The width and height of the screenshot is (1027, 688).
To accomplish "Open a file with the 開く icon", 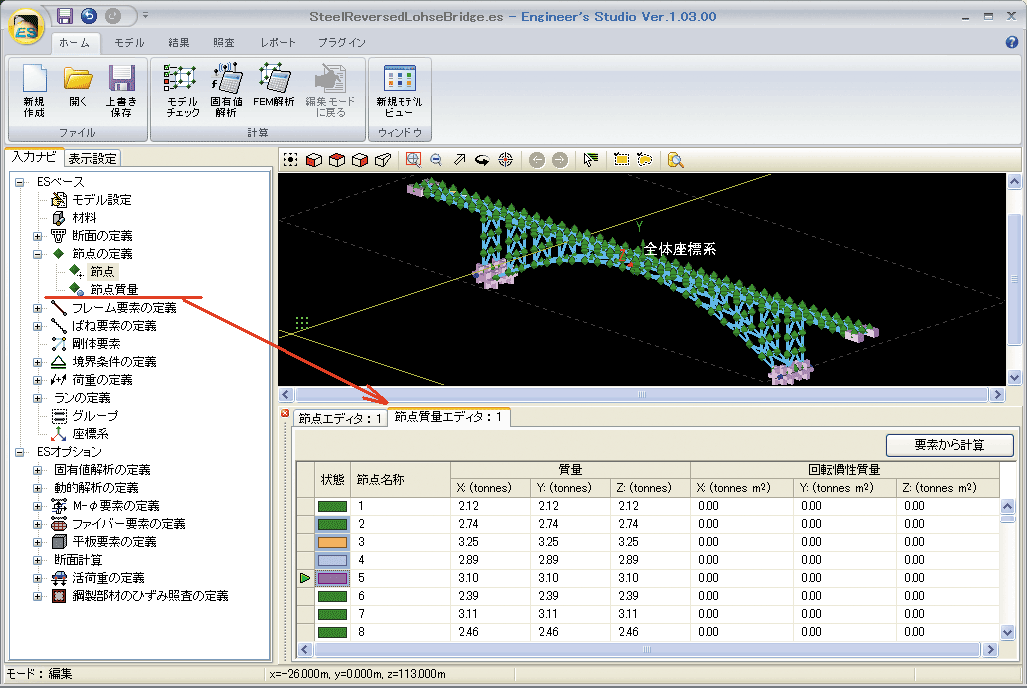I will click(78, 85).
